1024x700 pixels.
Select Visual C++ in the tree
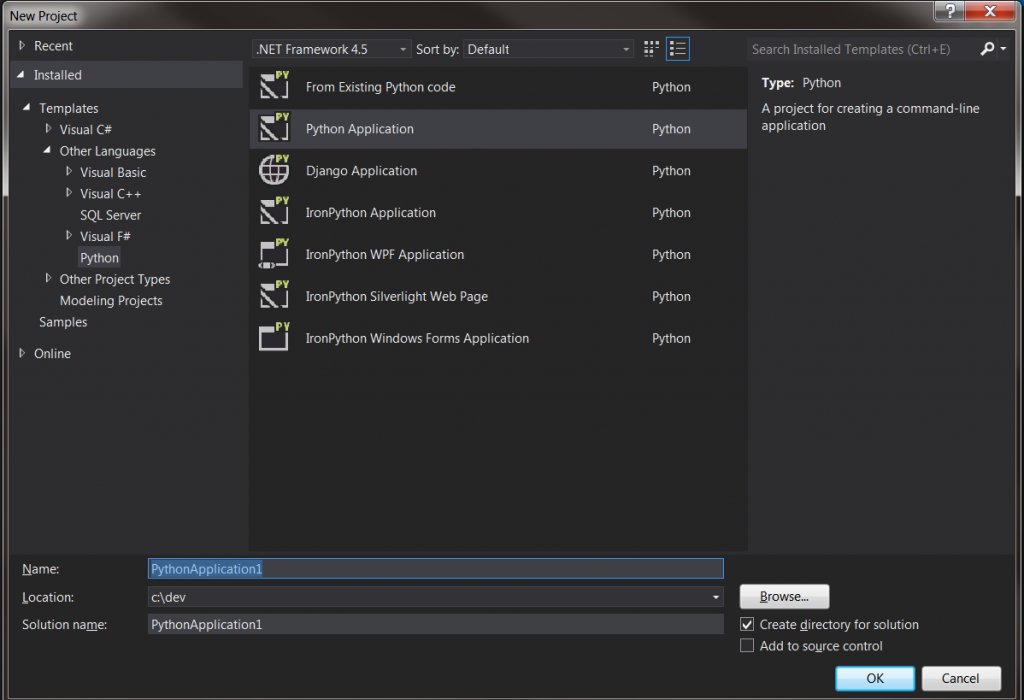pyautogui.click(x=110, y=194)
